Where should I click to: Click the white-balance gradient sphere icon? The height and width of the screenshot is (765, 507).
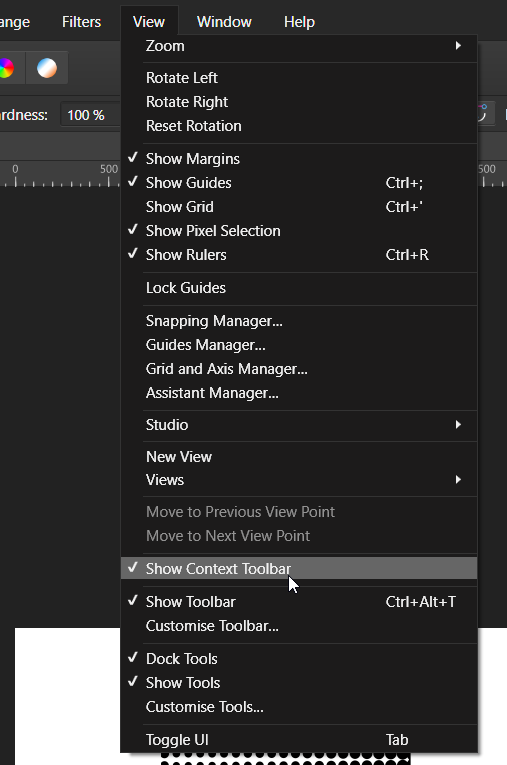(47, 68)
